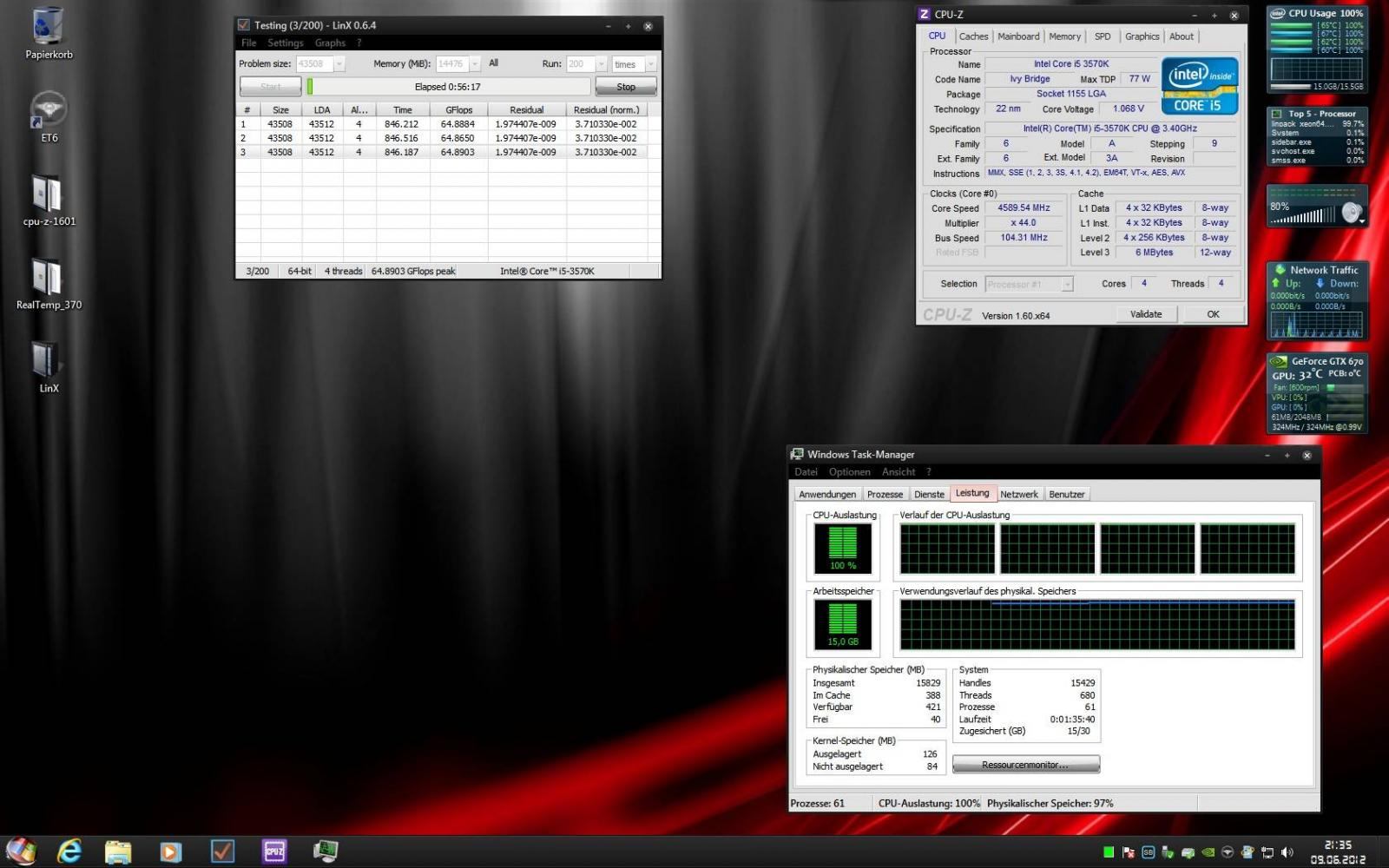Switch to the About tab in CPU-Z
This screenshot has height=868, width=1389.
1182,36
